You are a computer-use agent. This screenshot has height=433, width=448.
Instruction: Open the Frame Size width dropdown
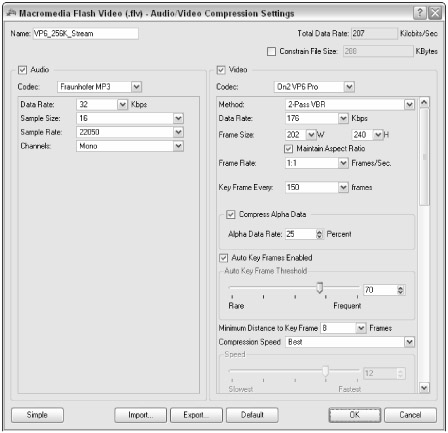[x=311, y=135]
